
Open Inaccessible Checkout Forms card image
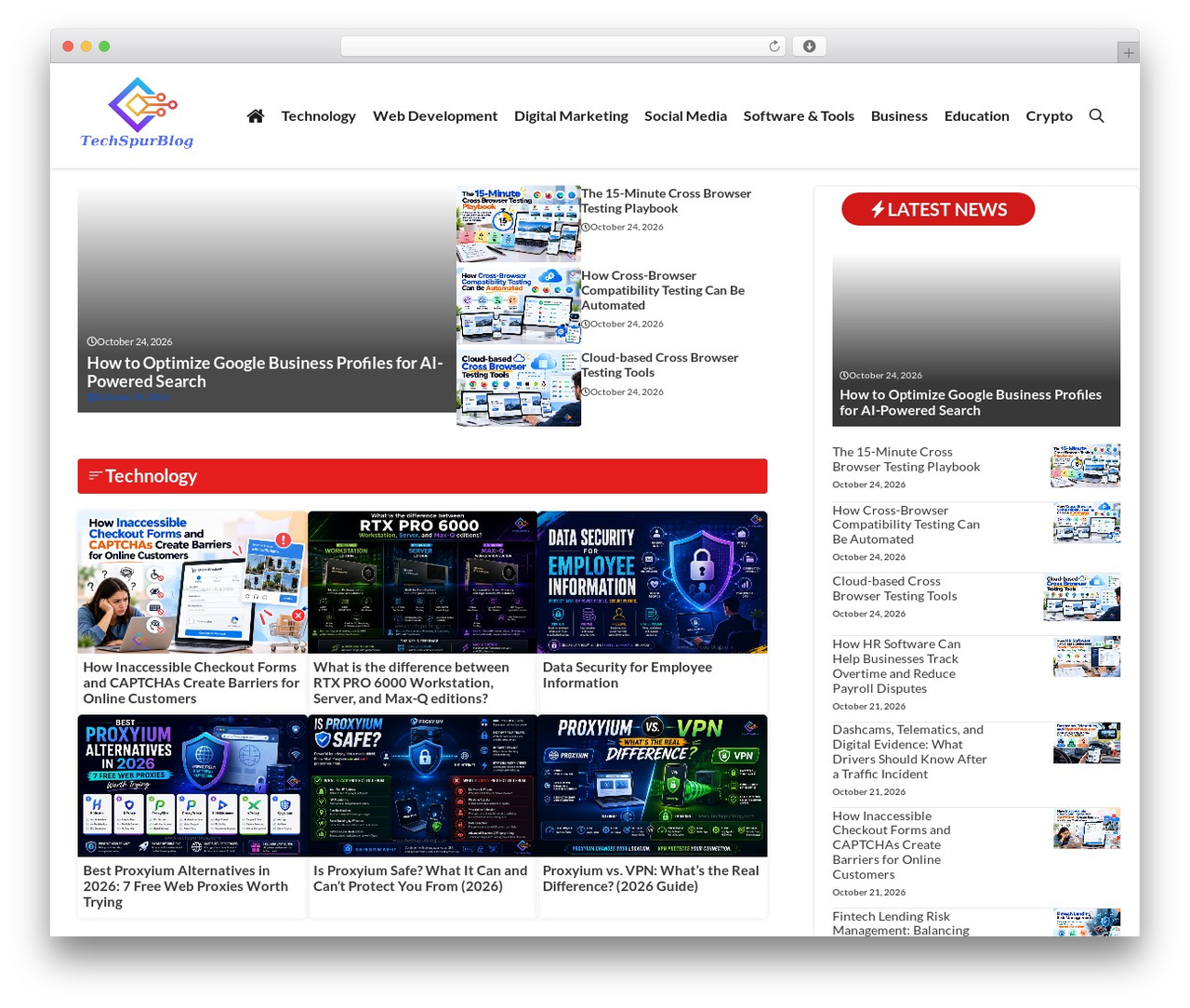coord(192,582)
